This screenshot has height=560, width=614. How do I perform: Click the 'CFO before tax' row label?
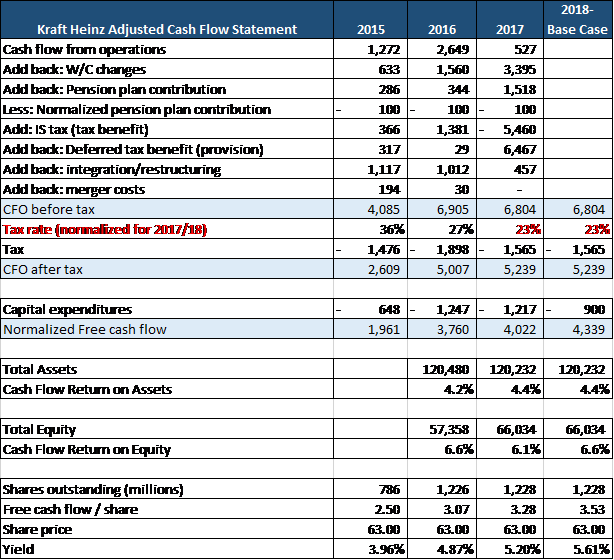pos(49,210)
